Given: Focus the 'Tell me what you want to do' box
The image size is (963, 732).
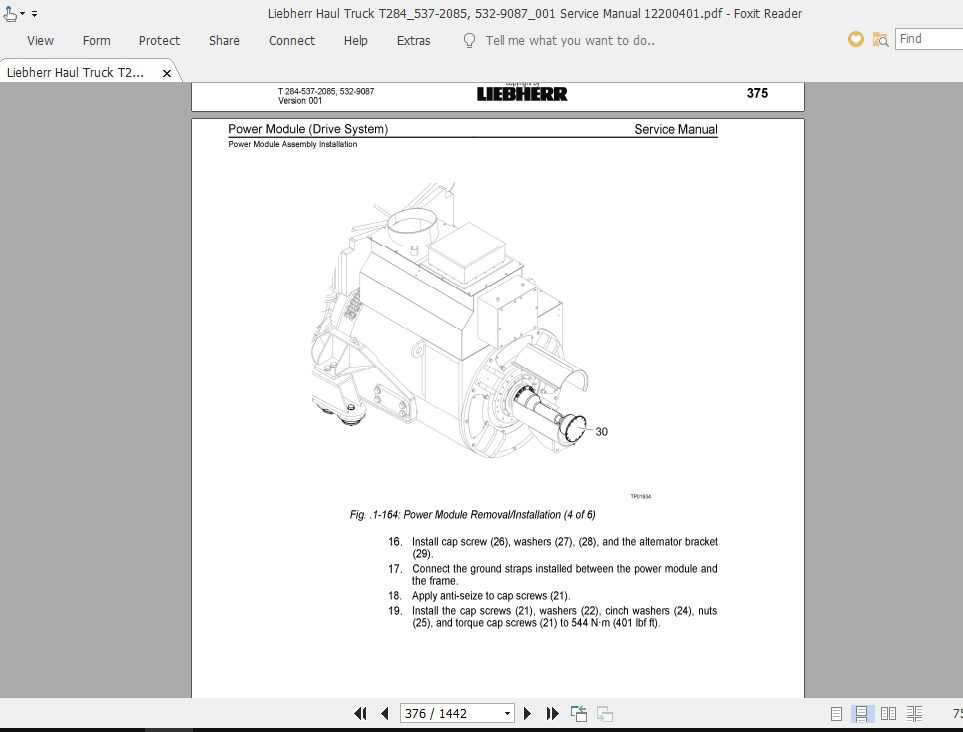Looking at the screenshot, I should click(570, 41).
